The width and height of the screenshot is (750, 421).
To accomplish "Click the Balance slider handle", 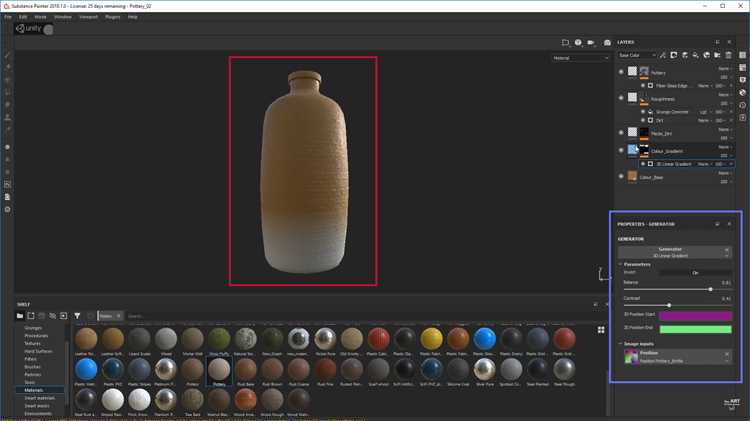I will coord(710,289).
